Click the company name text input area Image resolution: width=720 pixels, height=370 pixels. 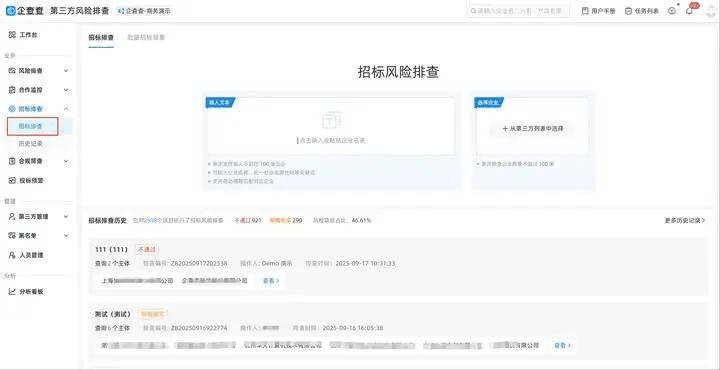[x=331, y=125]
